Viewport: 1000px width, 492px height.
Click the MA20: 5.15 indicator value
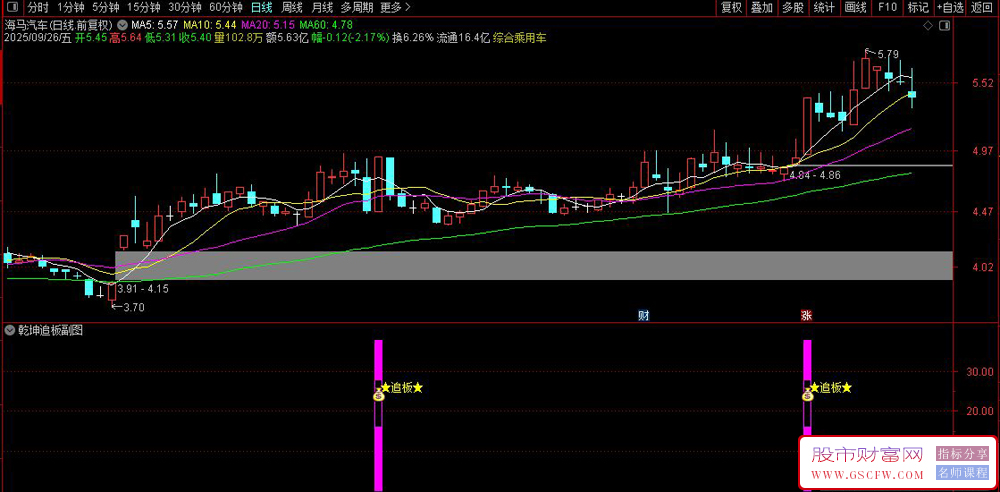269,25
